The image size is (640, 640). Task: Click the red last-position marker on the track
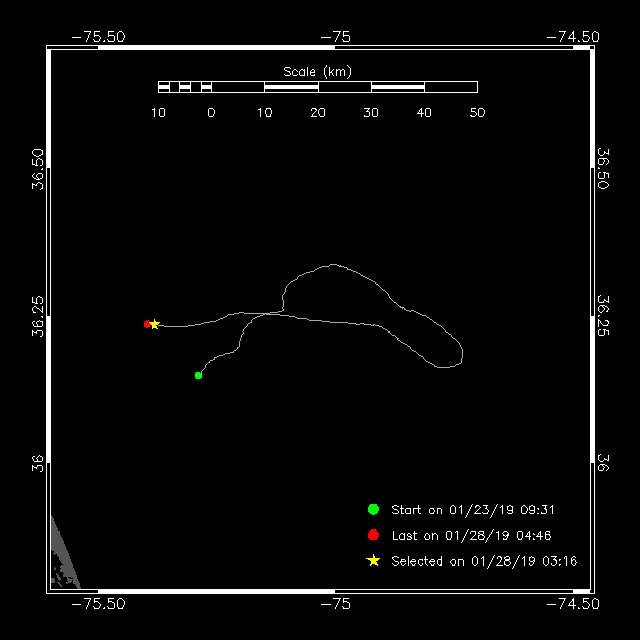[x=147, y=324]
